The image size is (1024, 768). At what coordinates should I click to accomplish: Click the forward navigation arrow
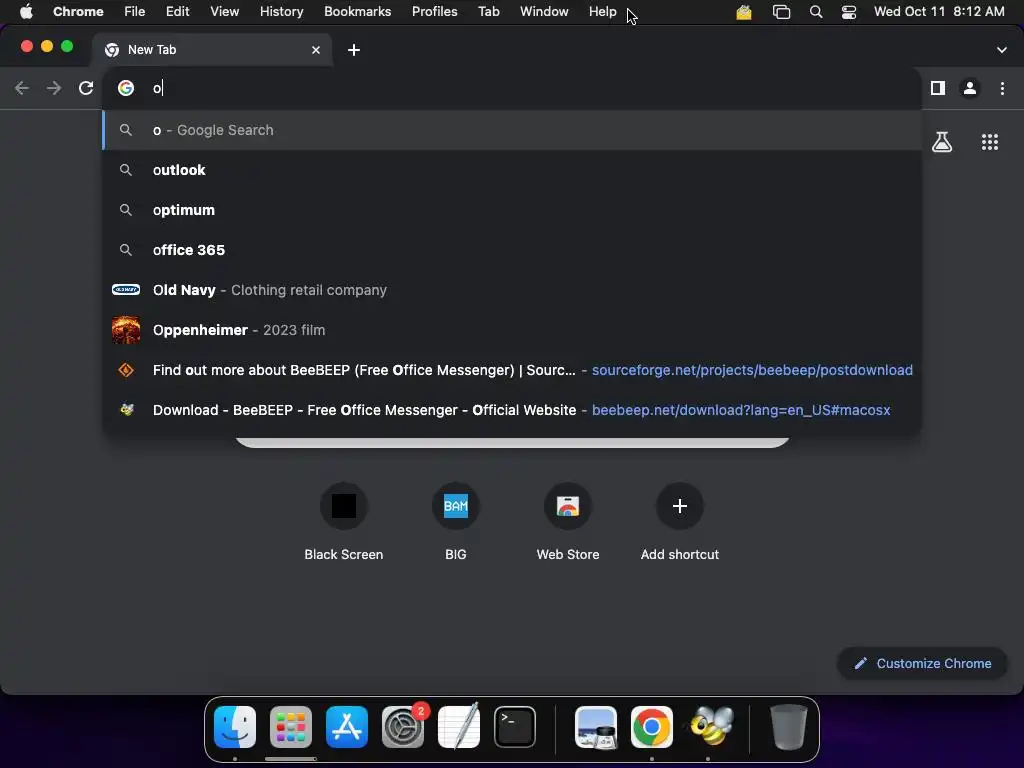(x=54, y=88)
